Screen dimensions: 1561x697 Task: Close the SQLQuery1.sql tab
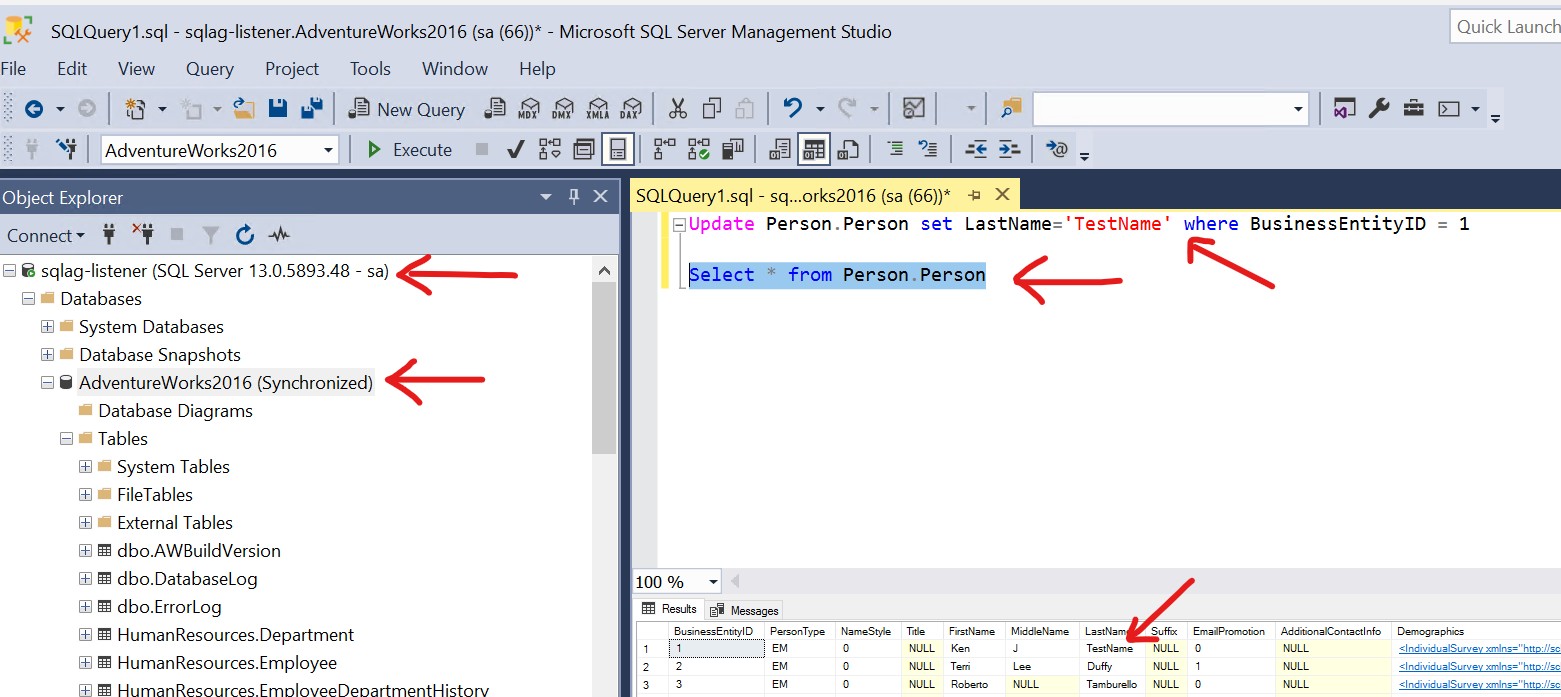1002,195
